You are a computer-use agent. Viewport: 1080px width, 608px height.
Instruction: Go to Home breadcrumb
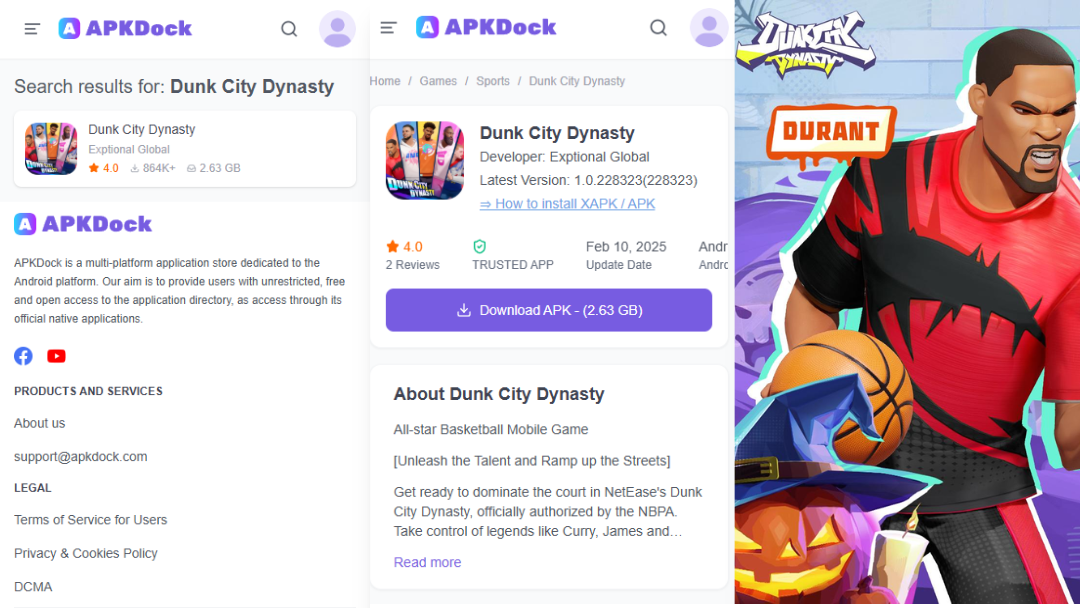tap(385, 81)
